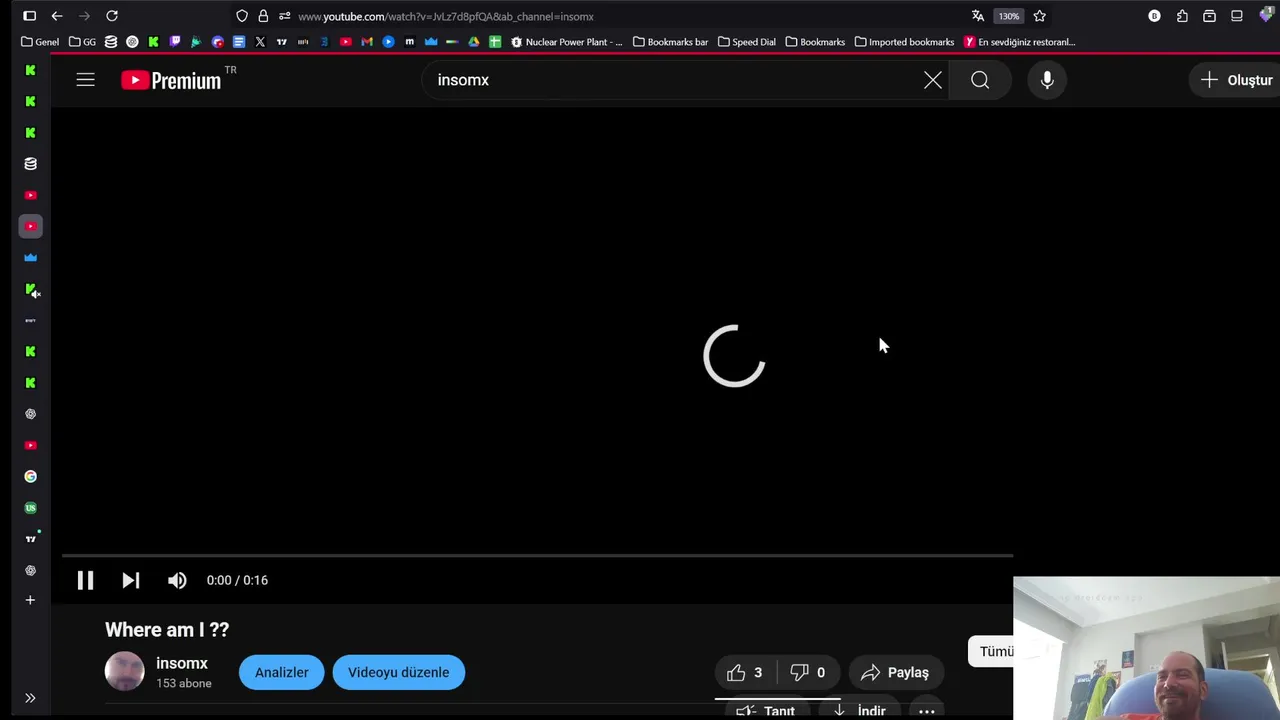Image resolution: width=1280 pixels, height=720 pixels.
Task: Switch to the TradingView sidebar tab
Action: [x=30, y=539]
